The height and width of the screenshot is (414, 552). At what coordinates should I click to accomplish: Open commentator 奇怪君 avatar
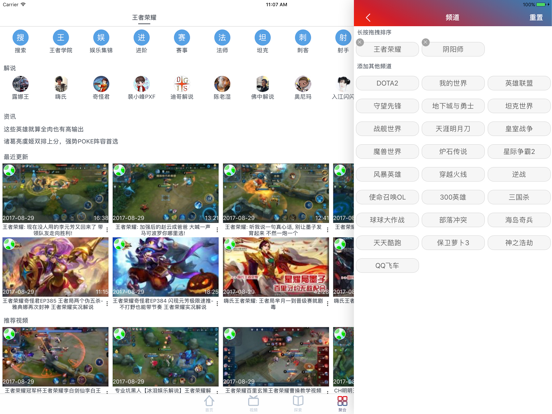pos(101,84)
